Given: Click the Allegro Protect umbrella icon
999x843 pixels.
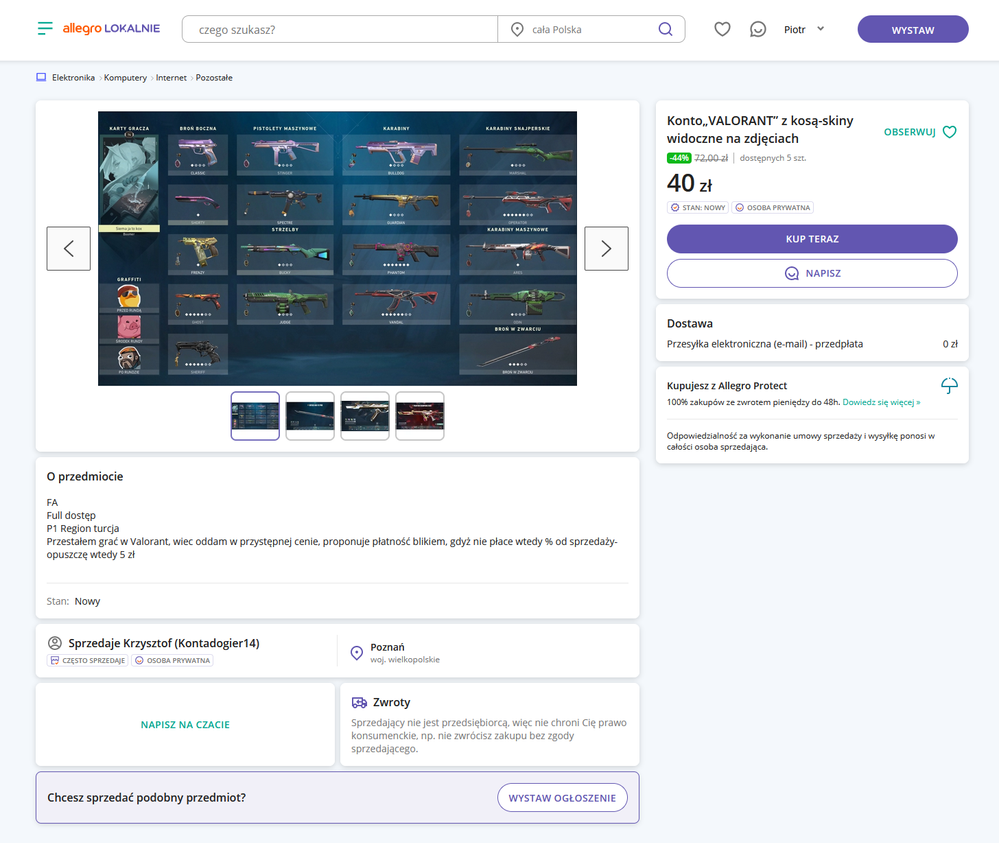Looking at the screenshot, I should [949, 385].
